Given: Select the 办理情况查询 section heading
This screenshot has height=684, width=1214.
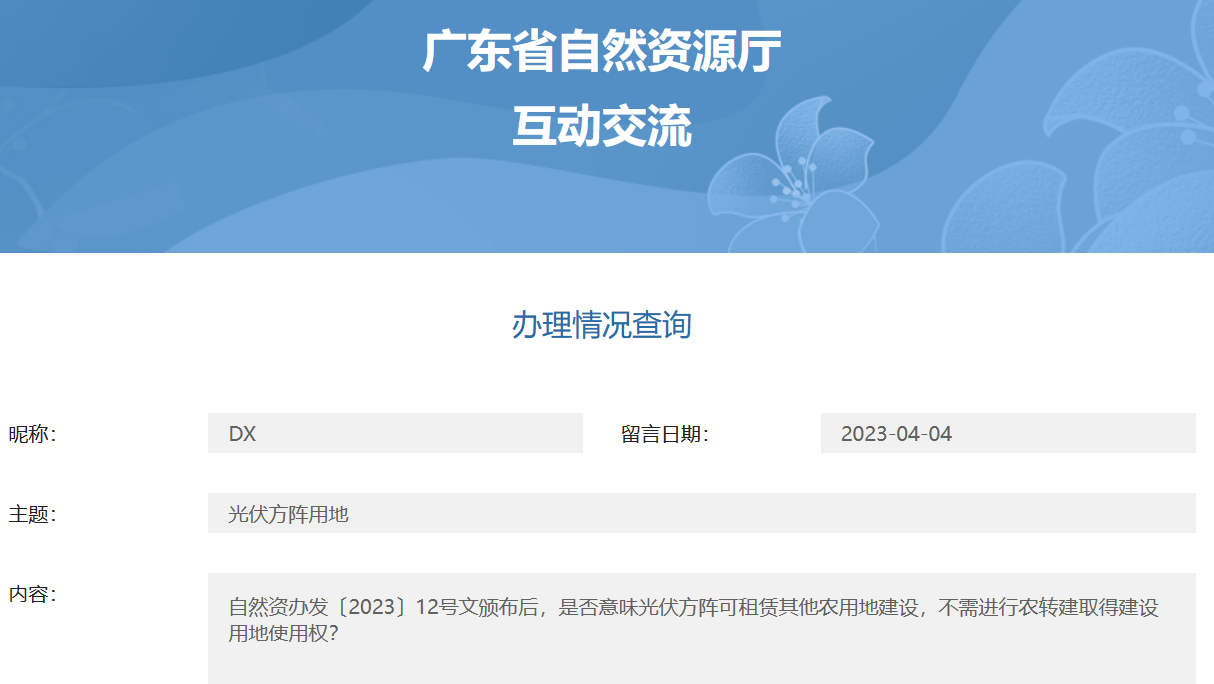Looking at the screenshot, I should pos(601,325).
